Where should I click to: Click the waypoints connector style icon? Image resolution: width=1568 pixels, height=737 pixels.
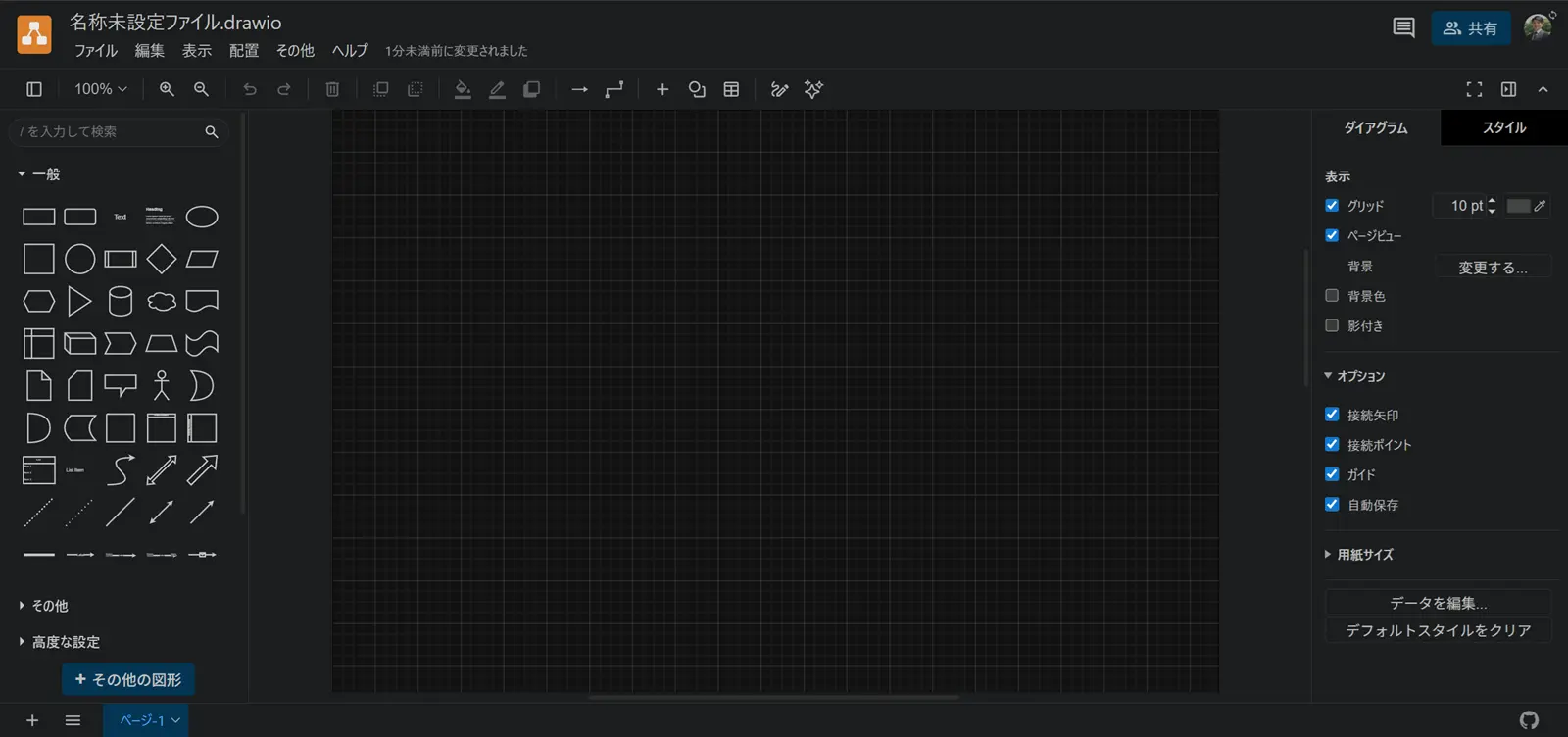[614, 89]
